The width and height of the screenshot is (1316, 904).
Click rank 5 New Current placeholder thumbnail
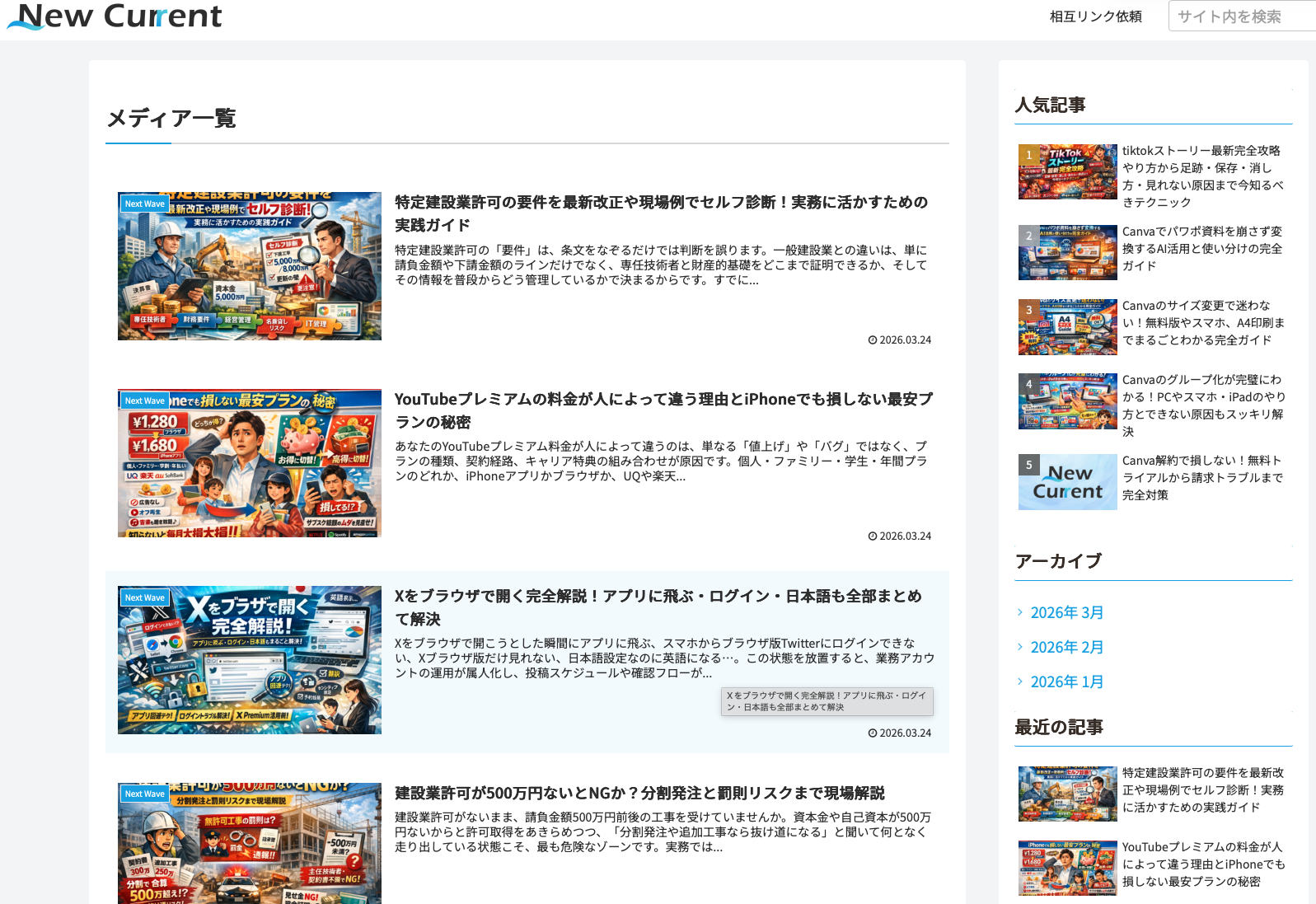[1067, 482]
